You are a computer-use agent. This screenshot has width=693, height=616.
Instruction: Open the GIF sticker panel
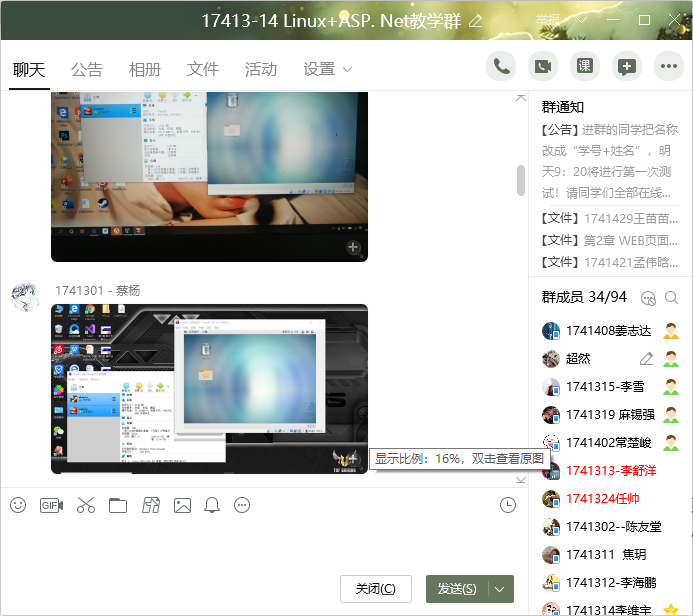click(x=51, y=505)
